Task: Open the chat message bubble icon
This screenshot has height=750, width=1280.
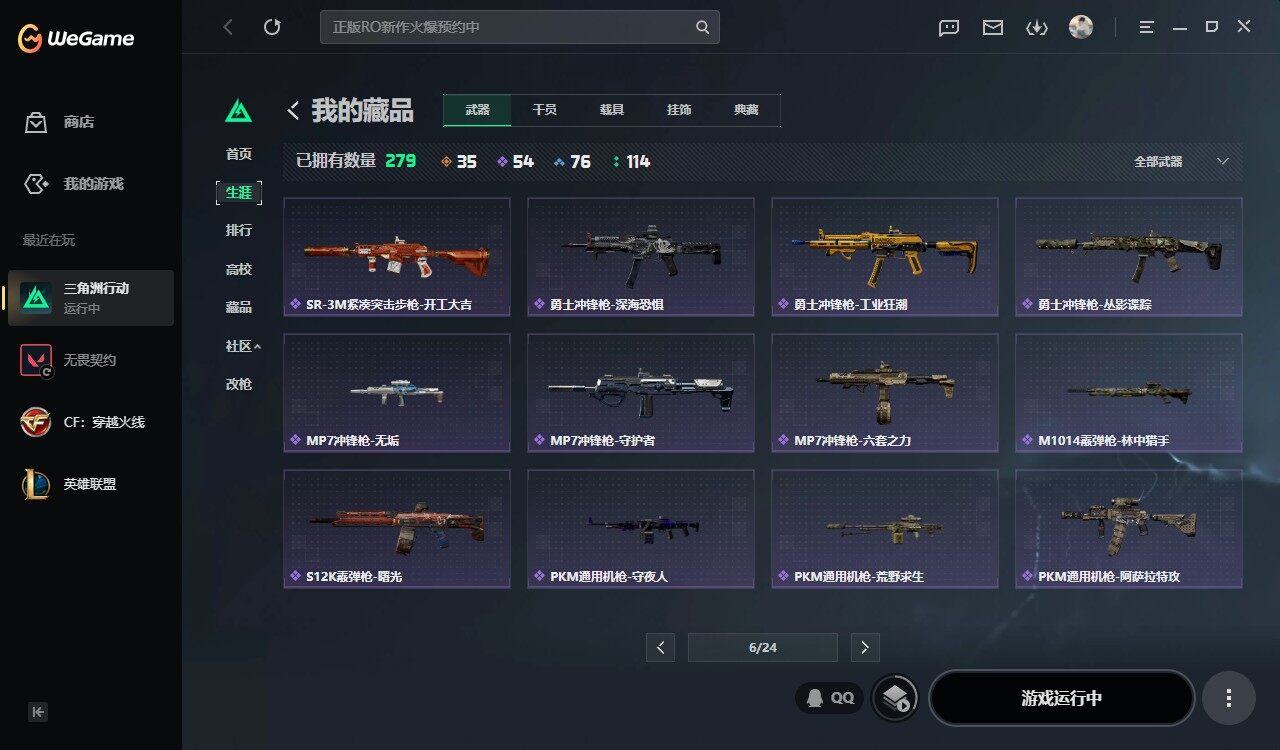Action: tap(949, 28)
